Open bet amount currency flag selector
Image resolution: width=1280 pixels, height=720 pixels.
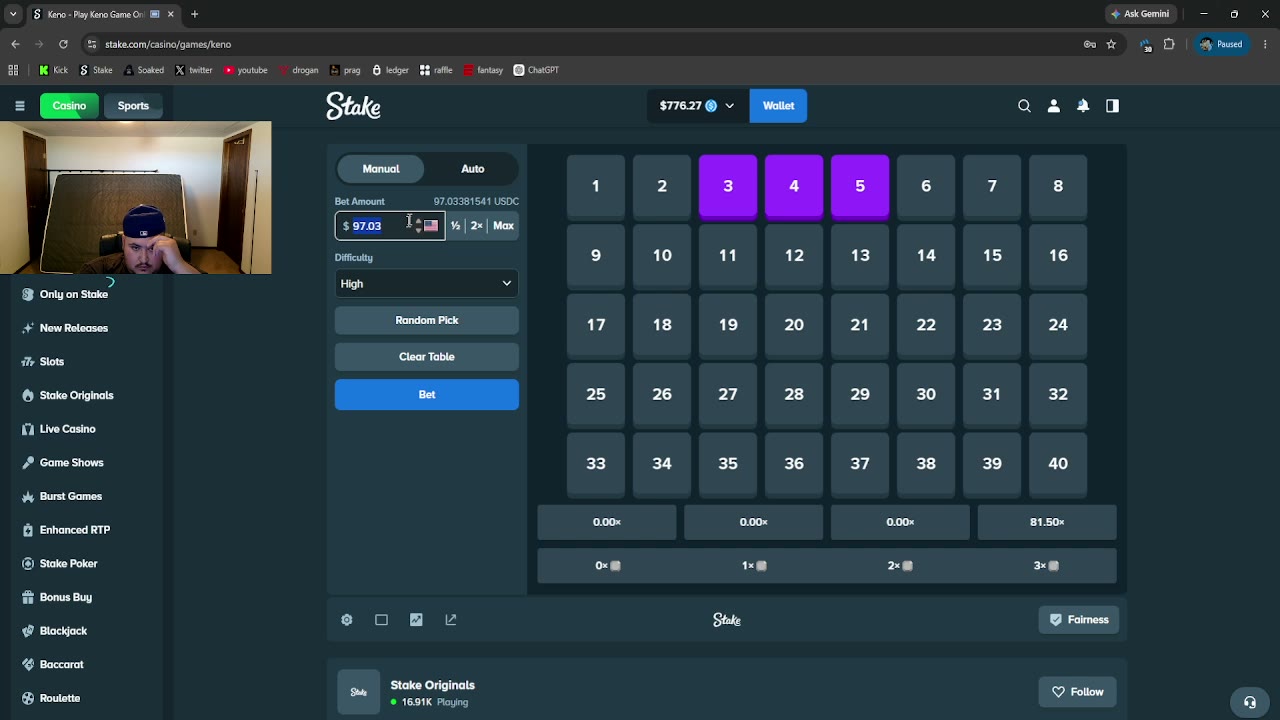[x=431, y=226]
